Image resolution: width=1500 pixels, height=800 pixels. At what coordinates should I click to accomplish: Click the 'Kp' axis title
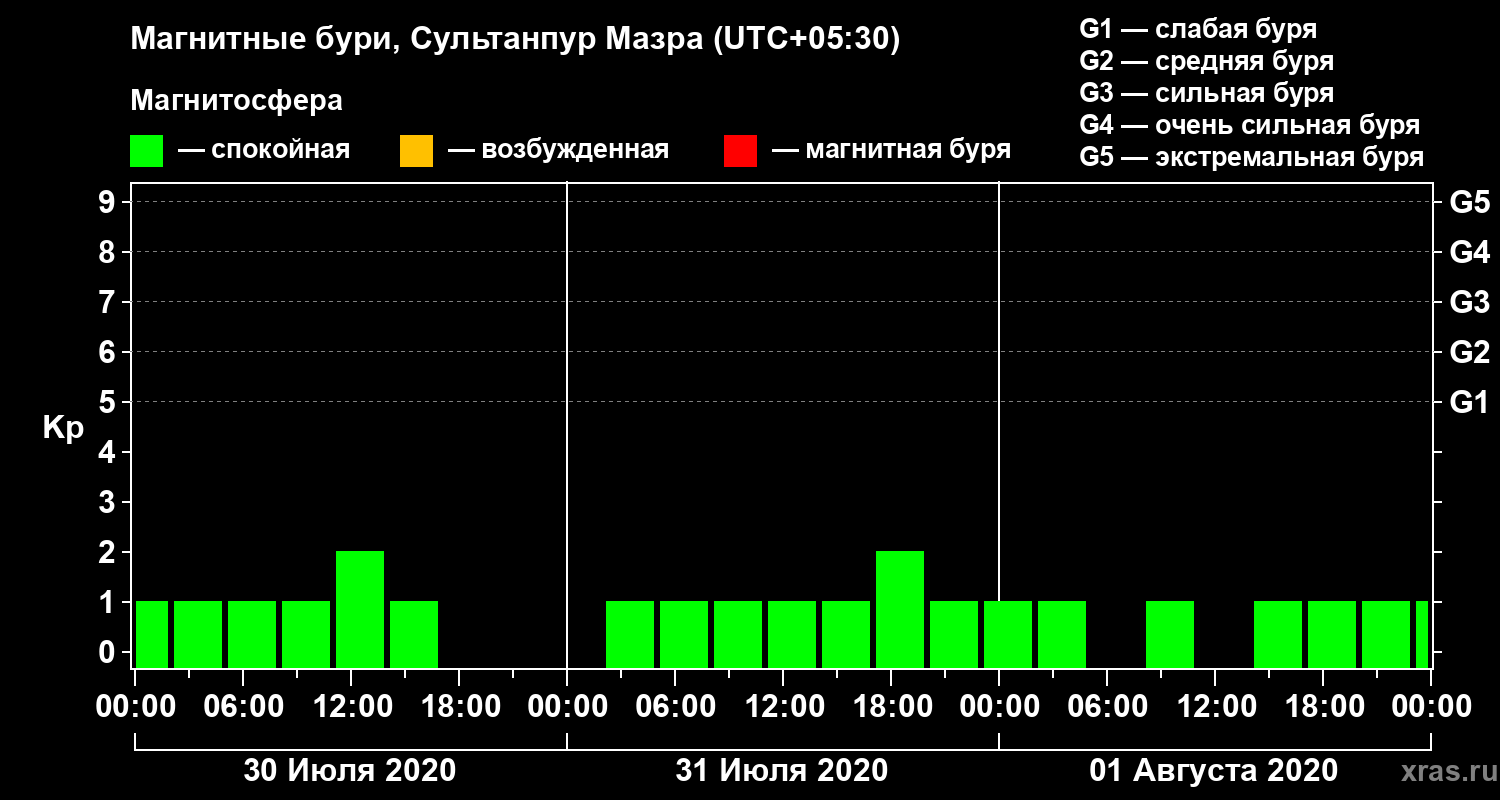[x=63, y=428]
